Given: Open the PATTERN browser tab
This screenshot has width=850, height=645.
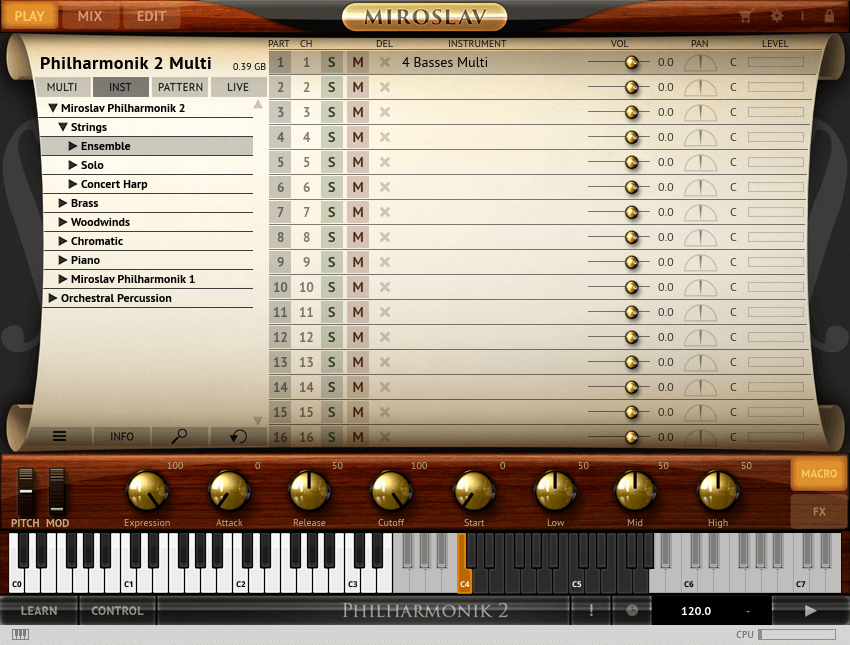Looking at the screenshot, I should [181, 87].
